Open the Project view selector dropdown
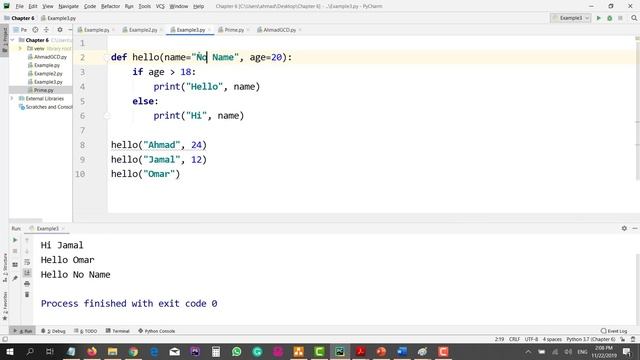This screenshot has width=640, height=360. (20, 30)
